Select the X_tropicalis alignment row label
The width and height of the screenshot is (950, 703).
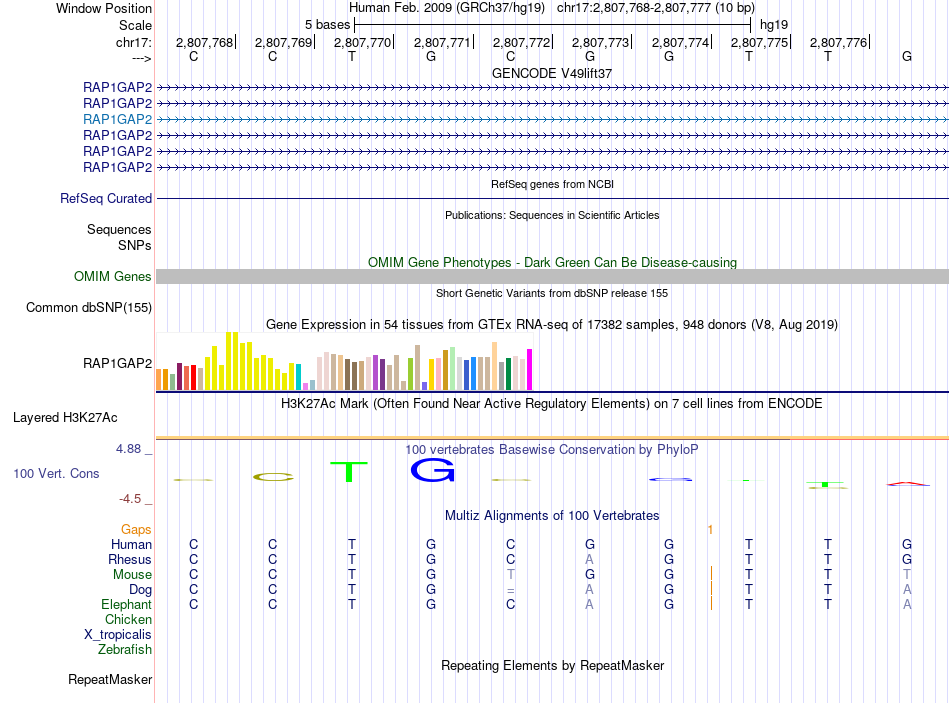point(118,635)
